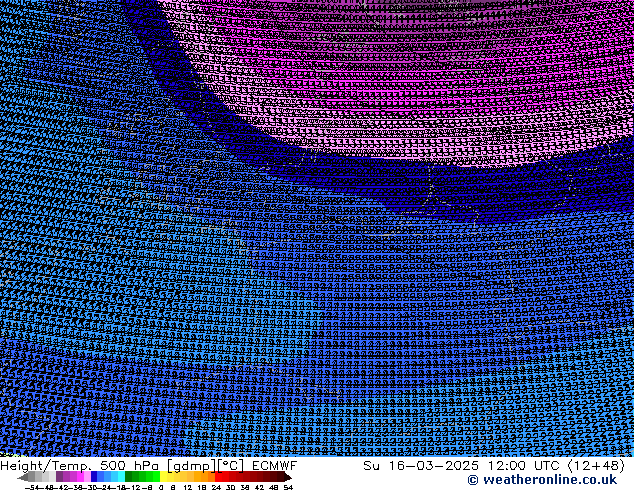Pick the light pink swatch on the temperature scale
The height and width of the screenshot is (490, 634).
point(87,476)
